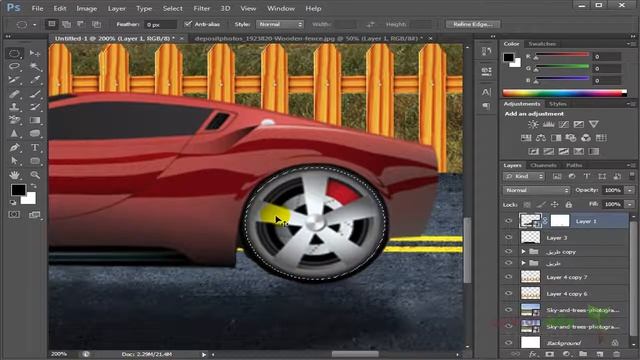
Task: Choose Add to selection mode
Action: coord(66,24)
